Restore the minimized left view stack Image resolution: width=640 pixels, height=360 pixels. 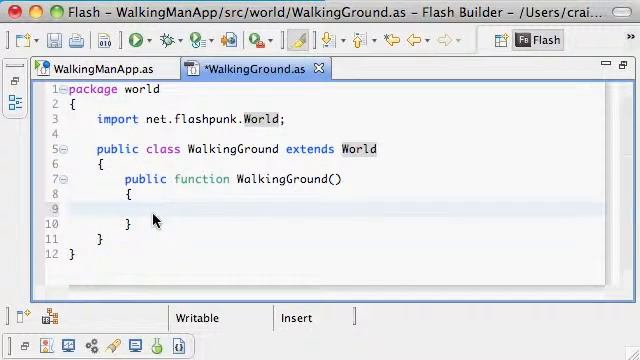point(15,81)
